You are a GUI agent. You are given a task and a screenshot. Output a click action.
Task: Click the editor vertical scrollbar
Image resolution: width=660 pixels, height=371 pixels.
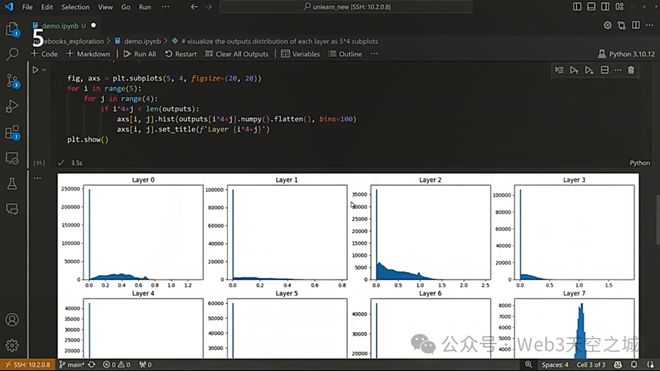point(657,219)
